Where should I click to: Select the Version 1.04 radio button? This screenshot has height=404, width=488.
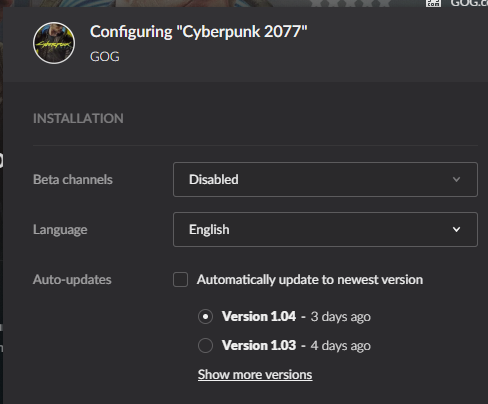(x=205, y=316)
